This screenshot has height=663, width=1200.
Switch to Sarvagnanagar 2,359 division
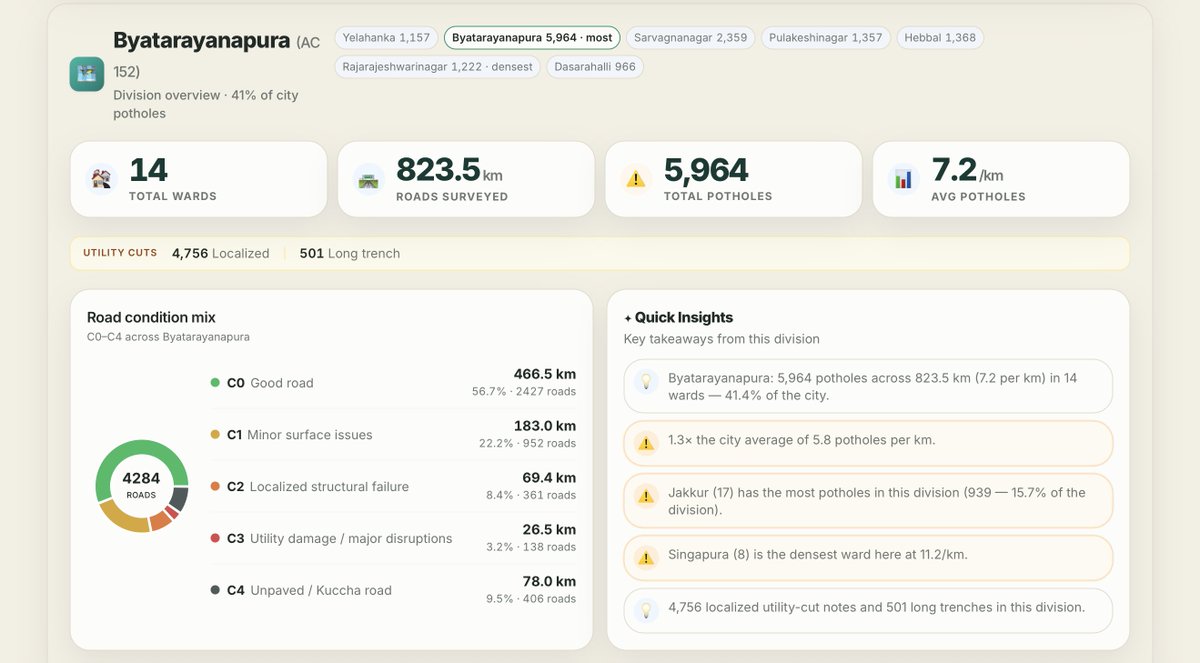691,38
